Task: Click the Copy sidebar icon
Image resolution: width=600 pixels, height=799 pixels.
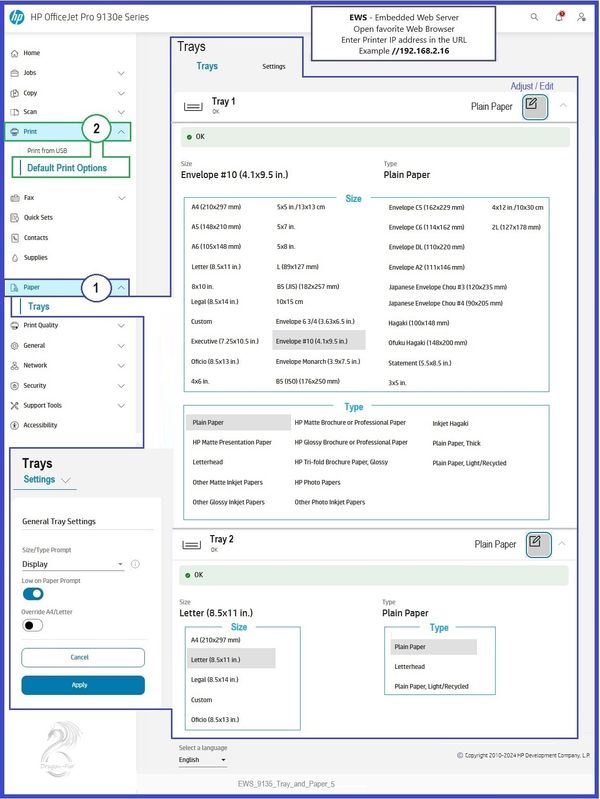Action: click(14, 93)
